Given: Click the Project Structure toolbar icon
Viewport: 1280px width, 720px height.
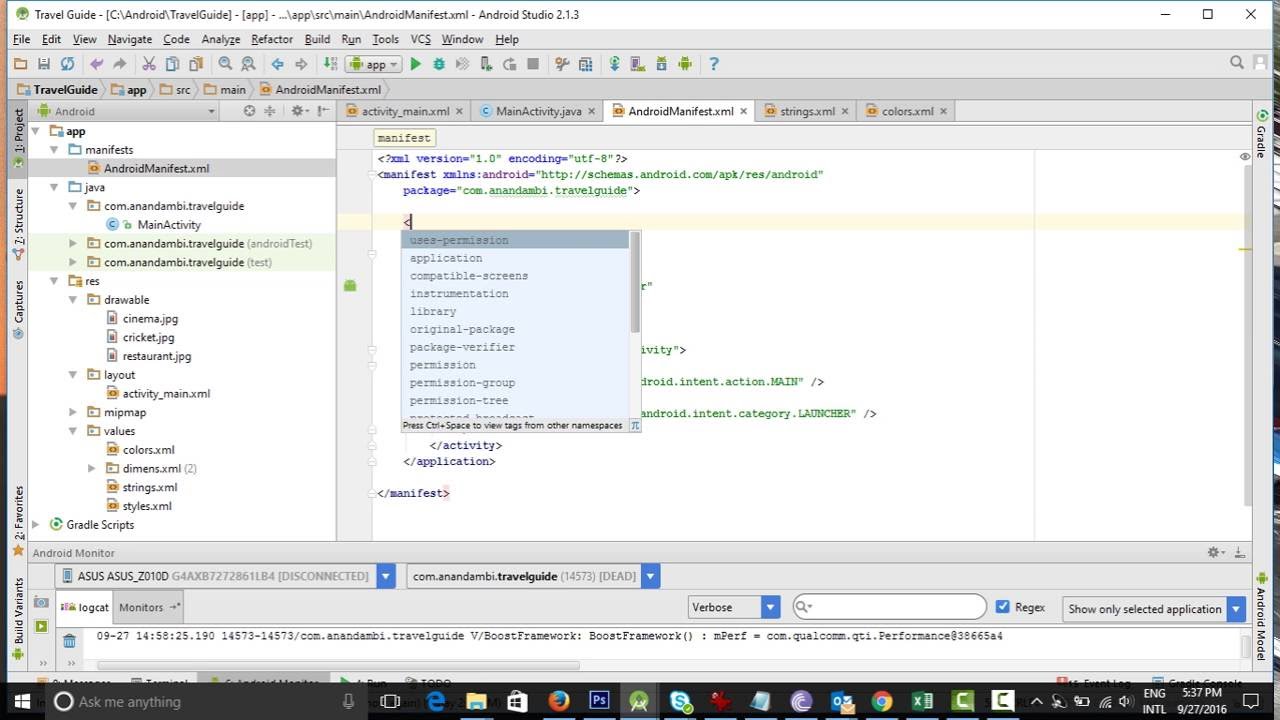Looking at the screenshot, I should [585, 64].
